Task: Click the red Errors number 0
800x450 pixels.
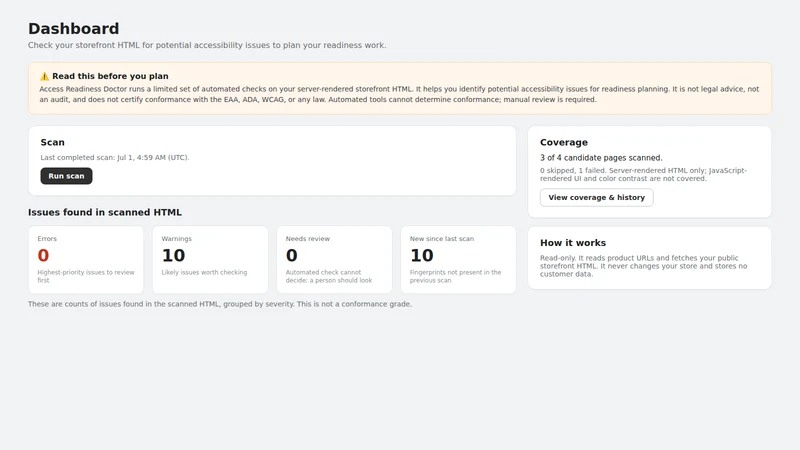Action: point(43,255)
